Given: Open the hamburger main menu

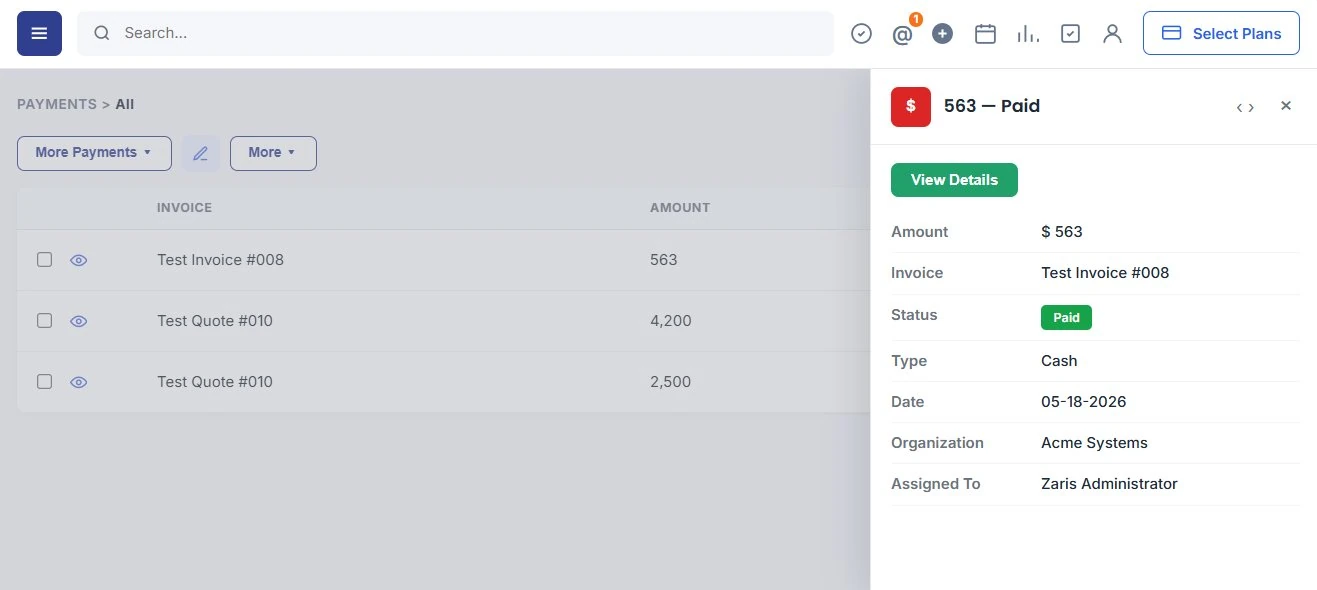Looking at the screenshot, I should (39, 33).
